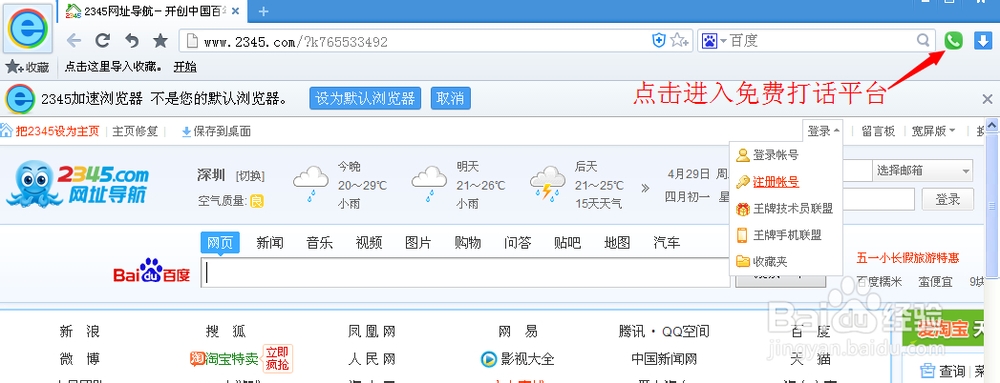Click 开始 on the bookmarks bar
The image size is (1000, 383).
[x=185, y=66]
